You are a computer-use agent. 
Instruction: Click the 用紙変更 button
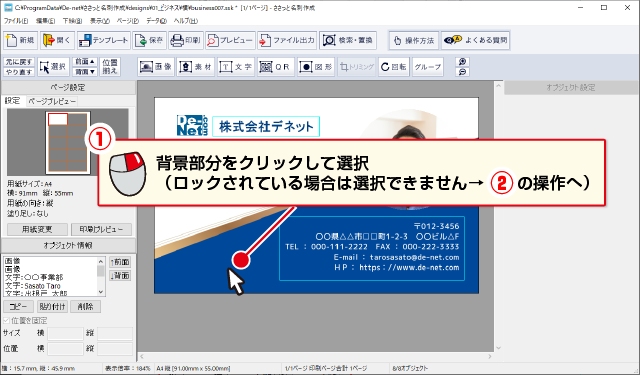(37, 229)
